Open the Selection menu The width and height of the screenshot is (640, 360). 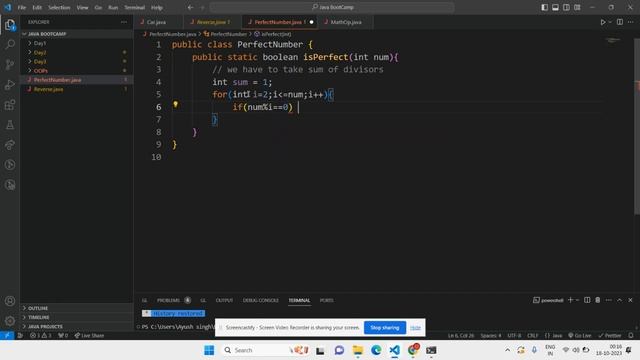click(59, 7)
